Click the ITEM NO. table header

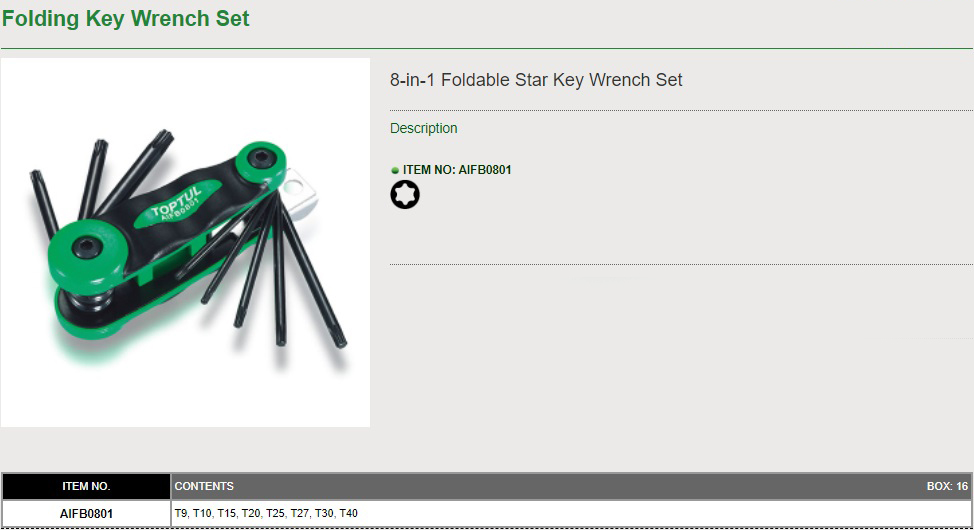[x=86, y=487]
